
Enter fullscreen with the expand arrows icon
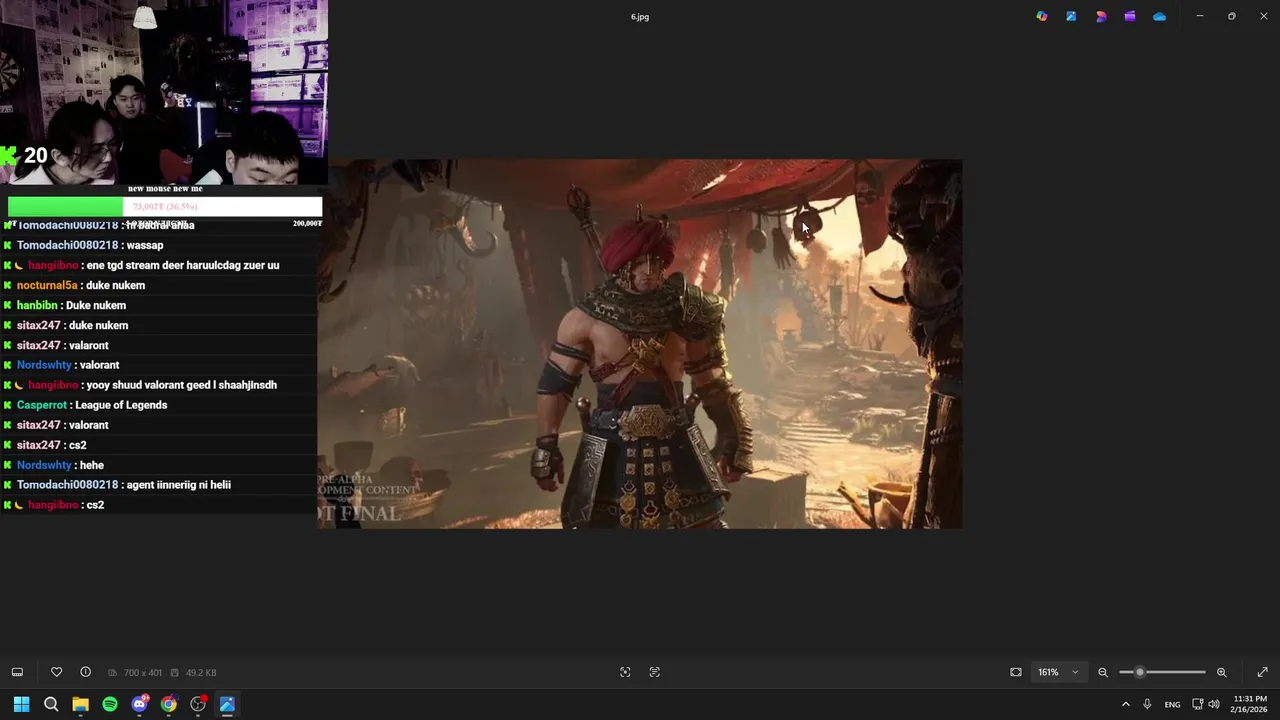click(1262, 672)
